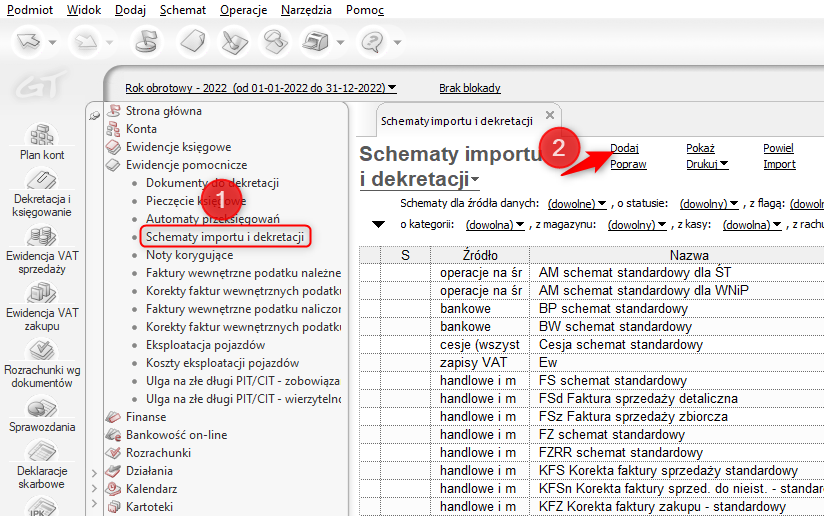
Task: Expand the Kalendarz tree node chevron
Action: 95,489
